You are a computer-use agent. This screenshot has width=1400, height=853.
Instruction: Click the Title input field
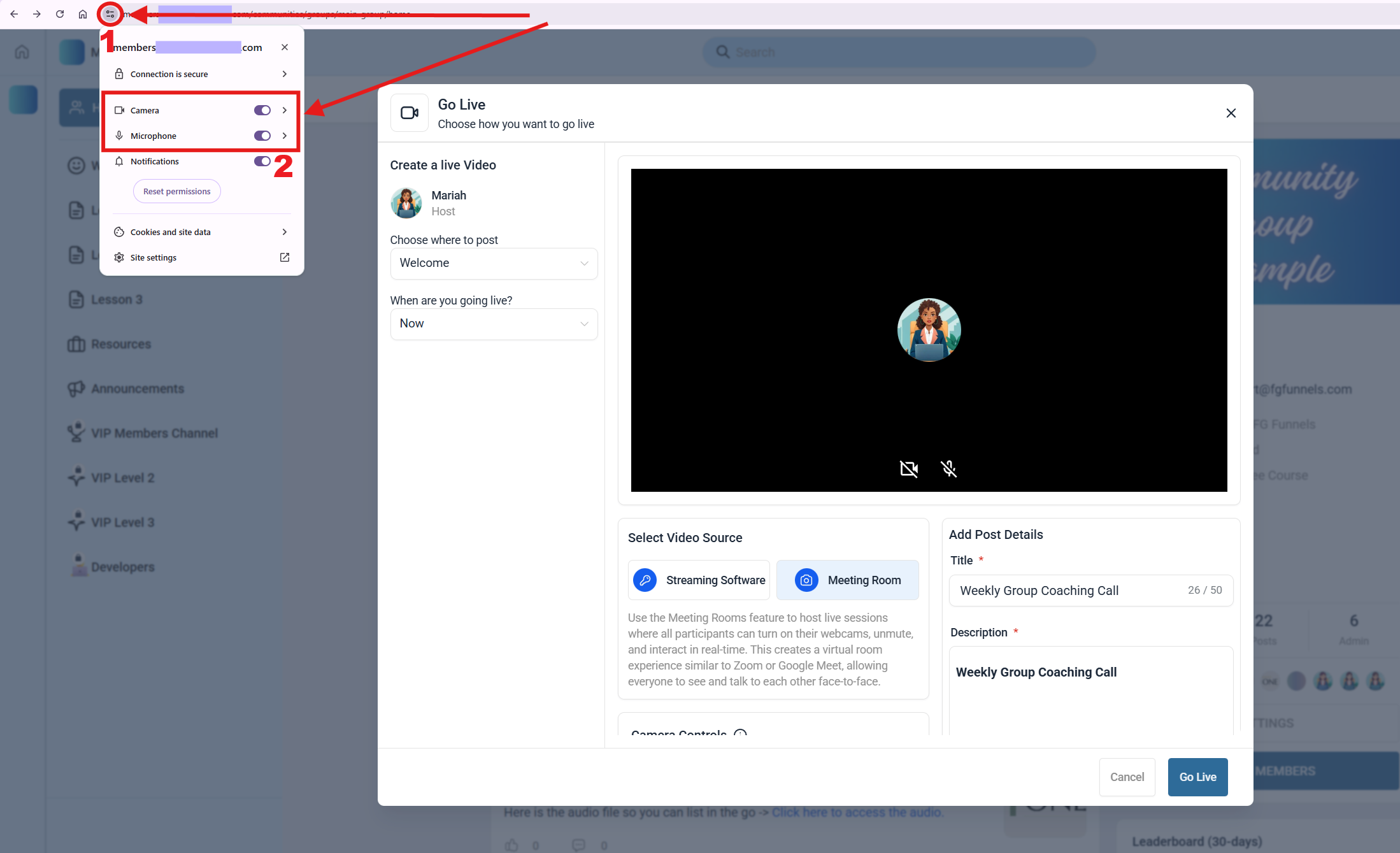tap(1070, 591)
